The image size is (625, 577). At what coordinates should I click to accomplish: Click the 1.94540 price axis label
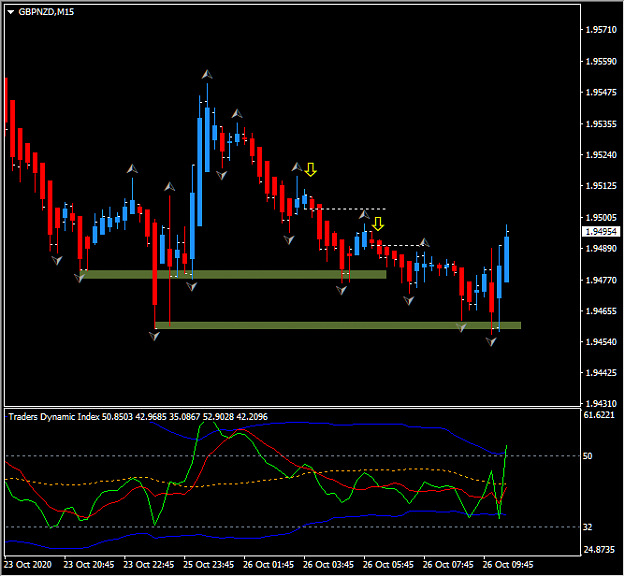coord(601,342)
